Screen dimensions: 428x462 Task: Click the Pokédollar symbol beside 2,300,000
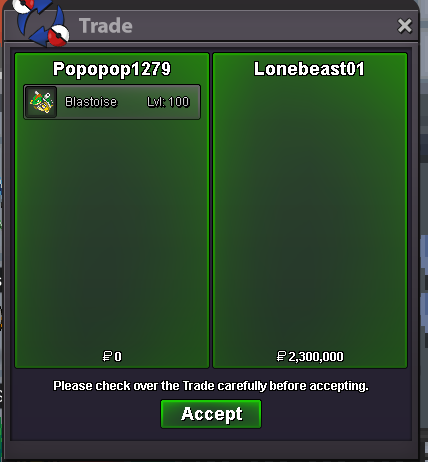coord(281,356)
